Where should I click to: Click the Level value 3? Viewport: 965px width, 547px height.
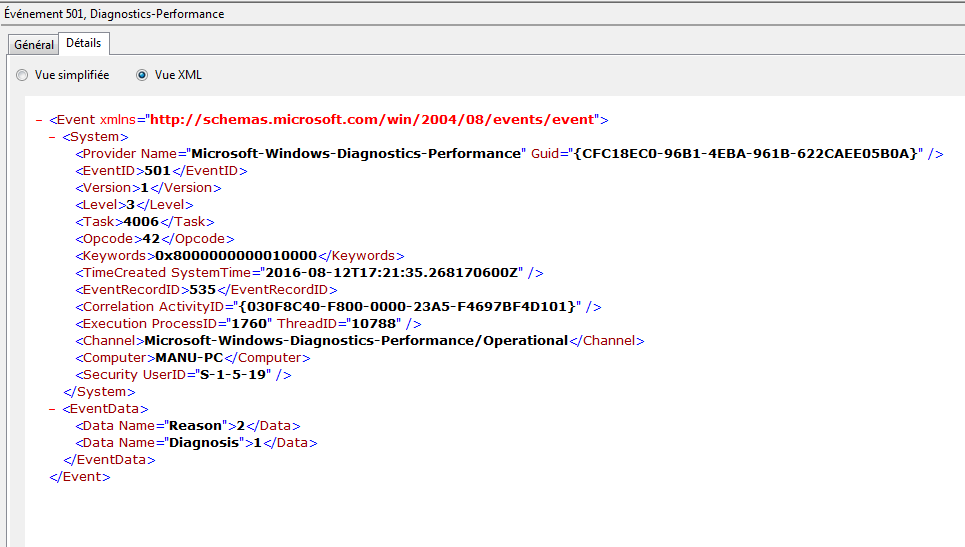tap(130, 205)
